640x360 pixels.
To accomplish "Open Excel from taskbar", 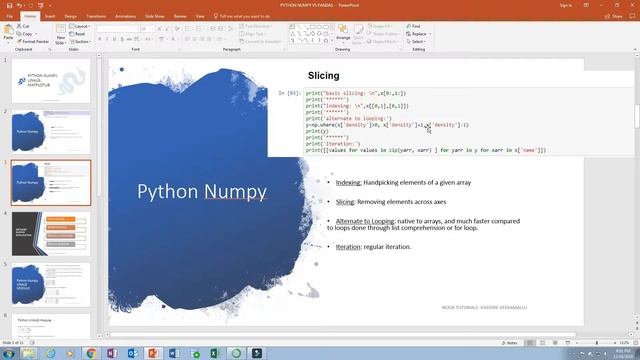I will 215,353.
